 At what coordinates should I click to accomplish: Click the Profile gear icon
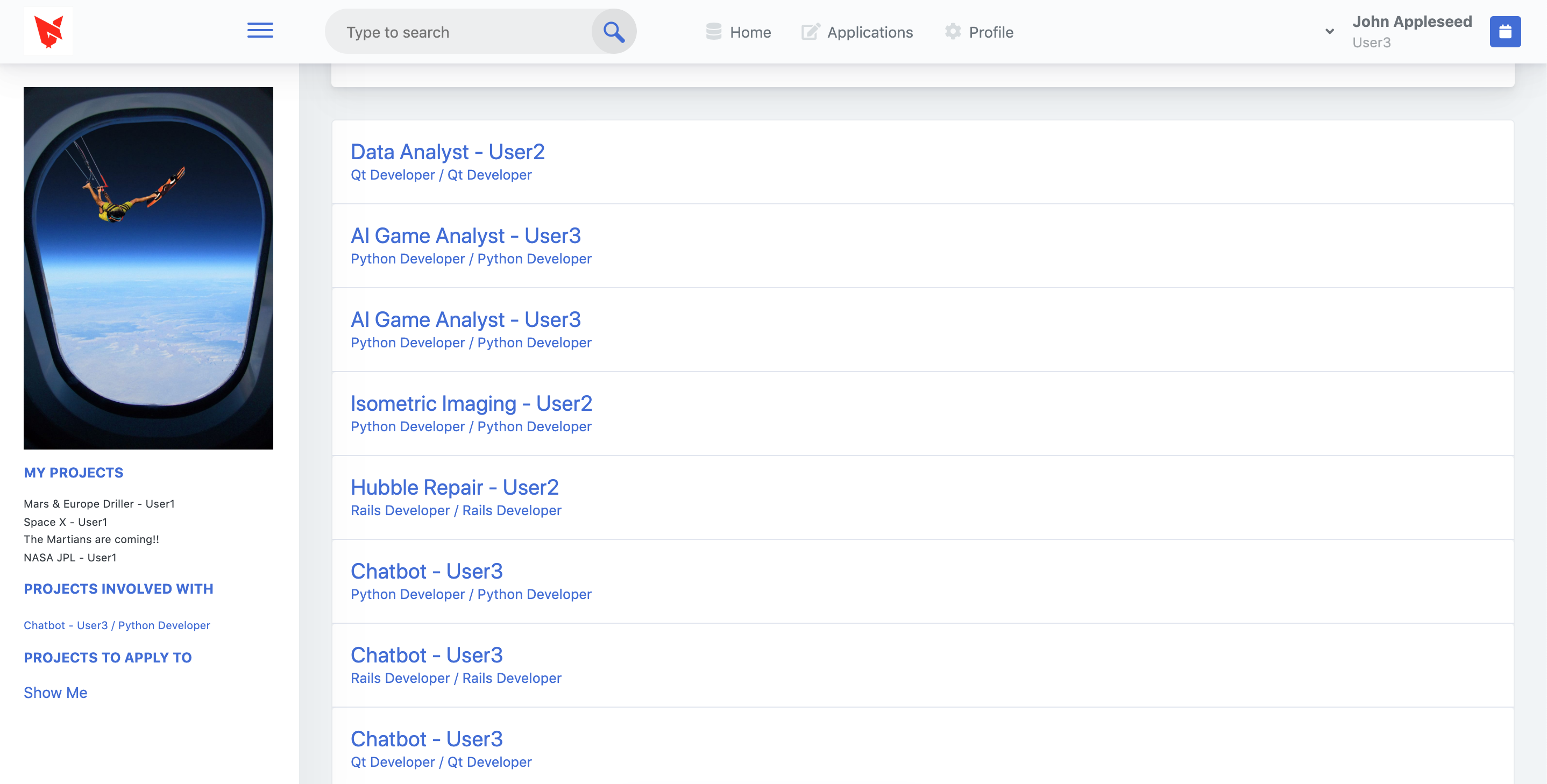(x=953, y=32)
